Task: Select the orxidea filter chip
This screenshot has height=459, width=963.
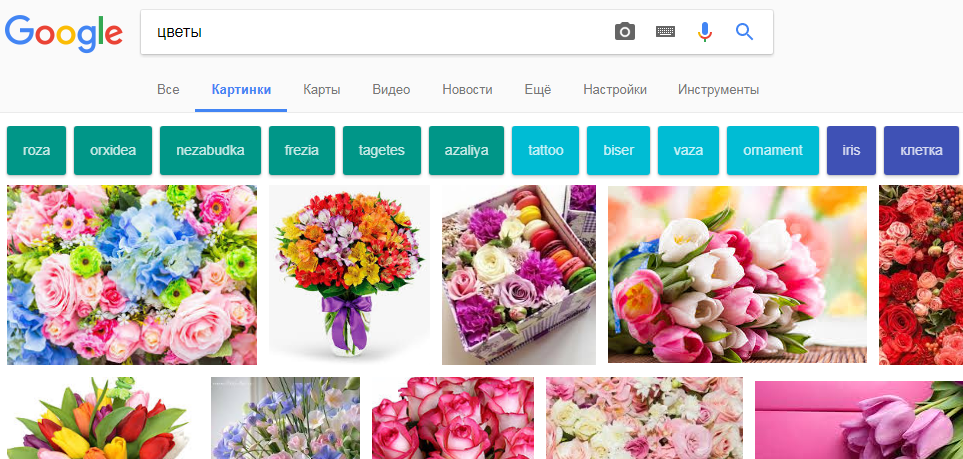Action: (x=113, y=151)
